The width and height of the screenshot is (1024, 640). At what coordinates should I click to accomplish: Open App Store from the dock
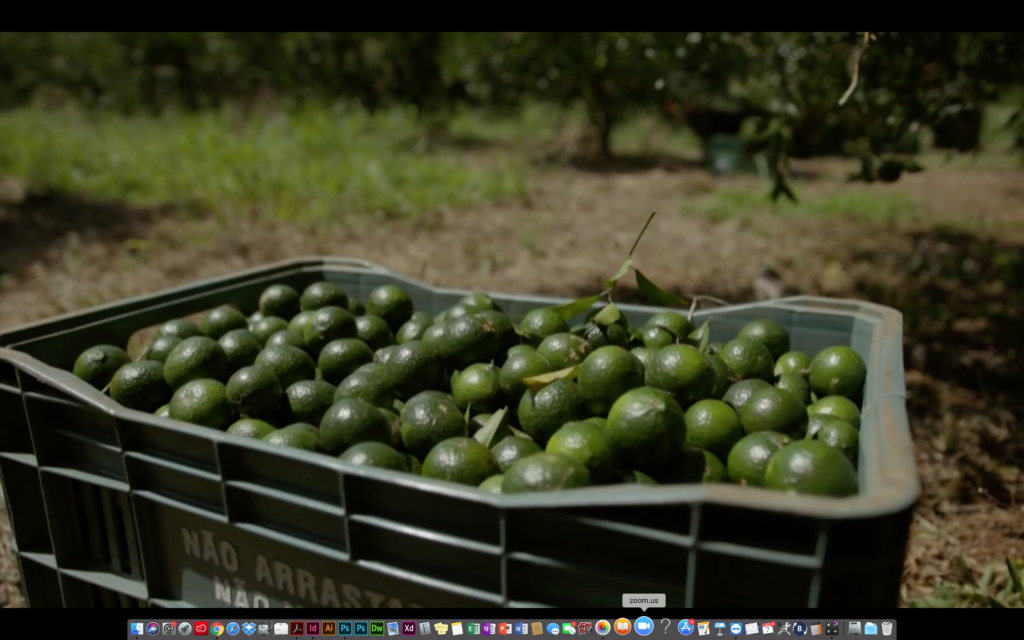click(686, 628)
